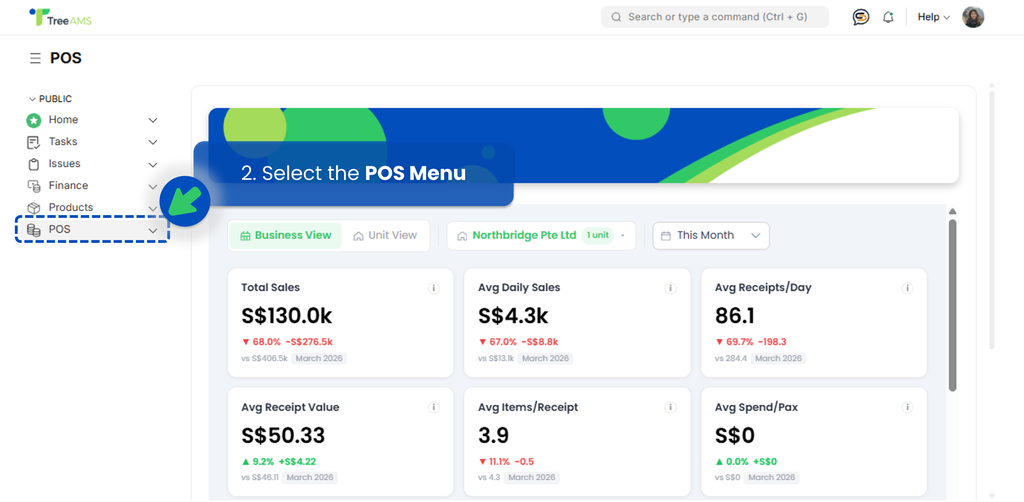Viewport: 1024px width, 502px height.
Task: Open the chat messages icon
Action: (860, 17)
